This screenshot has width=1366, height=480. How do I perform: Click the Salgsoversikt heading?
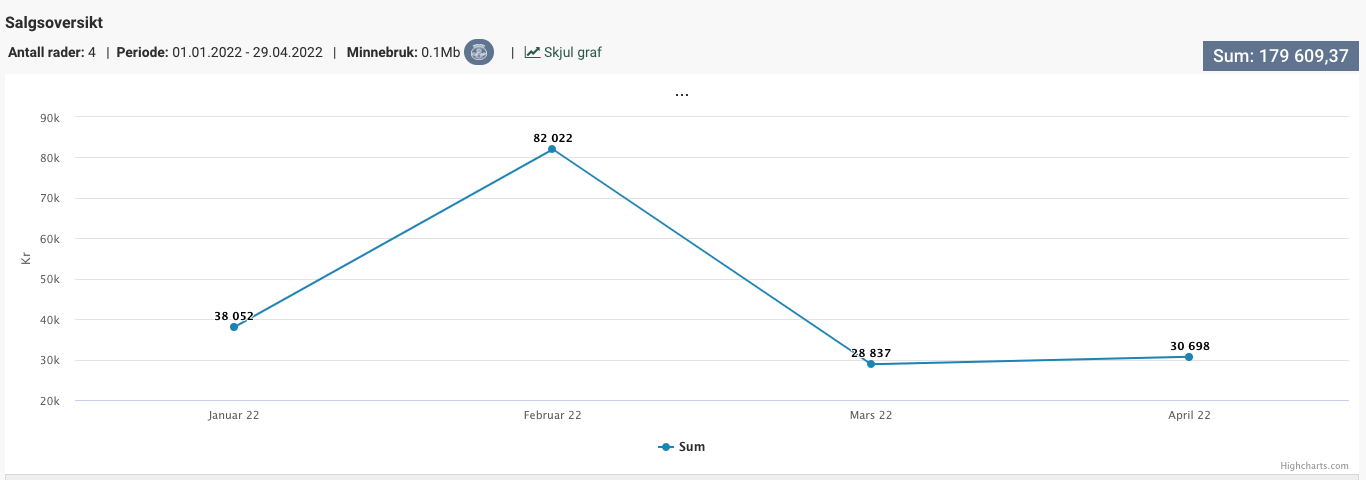click(54, 21)
